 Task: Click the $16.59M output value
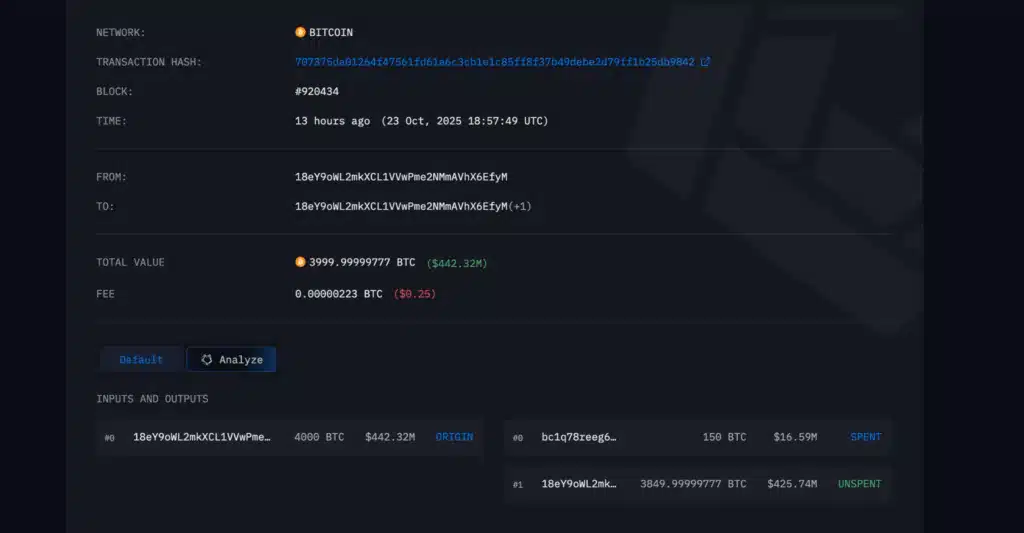click(x=795, y=437)
